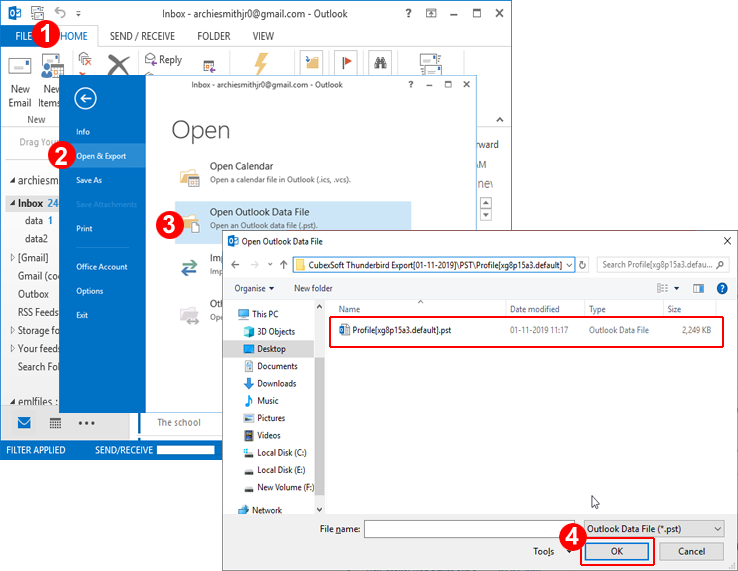738x571 pixels.
Task: Select Profile[xg8p15a3.default].pst file
Action: (526, 330)
